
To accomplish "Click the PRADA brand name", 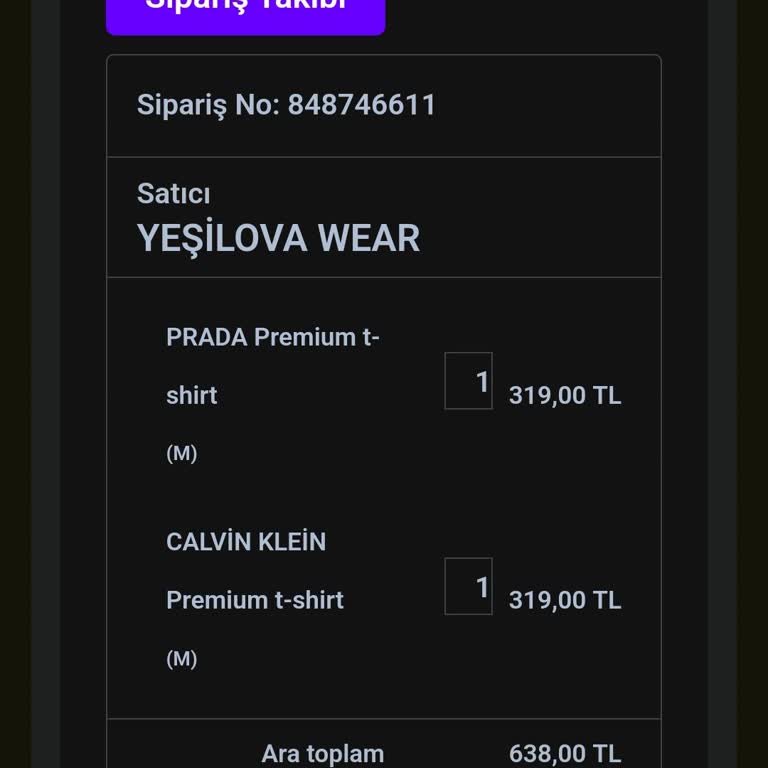I will pyautogui.click(x=207, y=337).
